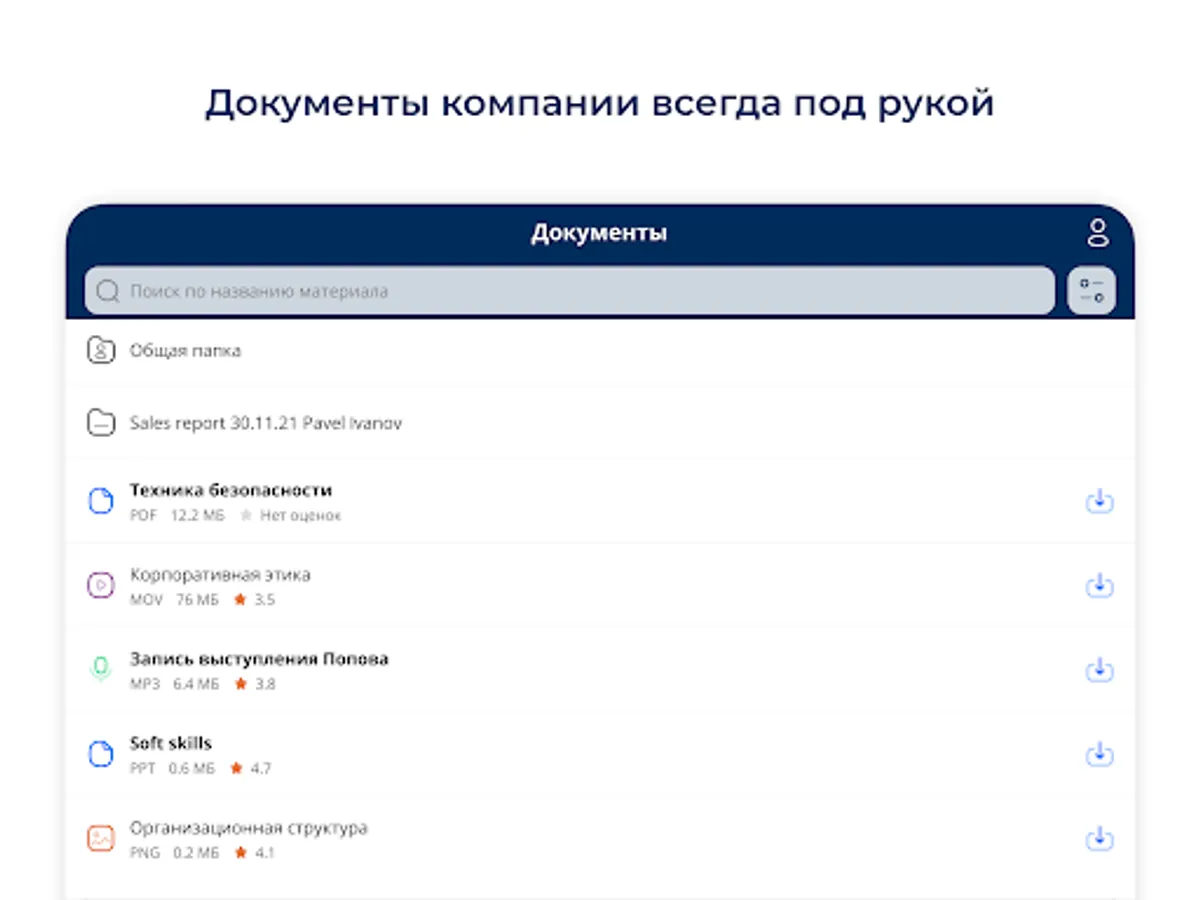Click the PNG format label
Screen dimensions: 1200x900
[x=145, y=853]
